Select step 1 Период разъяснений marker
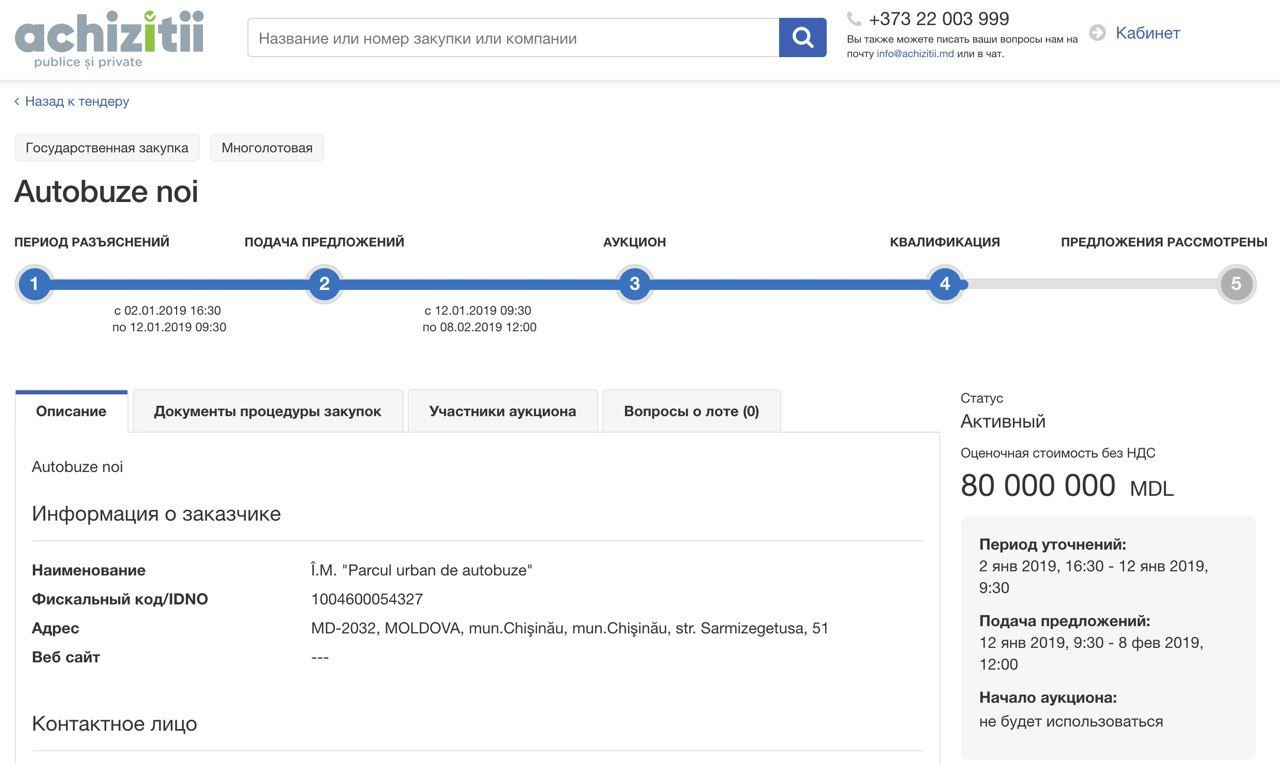Viewport: 1280px width, 764px height. point(34,284)
